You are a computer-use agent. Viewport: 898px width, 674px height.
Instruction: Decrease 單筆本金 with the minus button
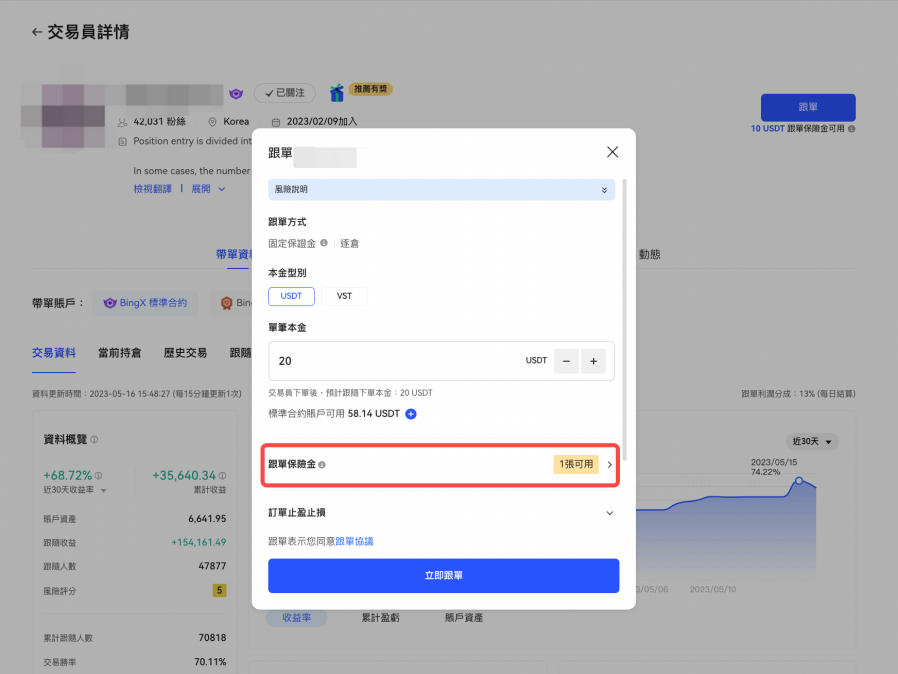tap(566, 361)
